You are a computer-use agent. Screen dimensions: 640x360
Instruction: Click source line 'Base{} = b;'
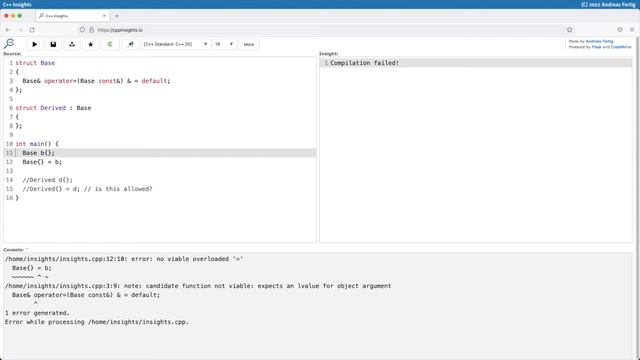[x=42, y=162]
